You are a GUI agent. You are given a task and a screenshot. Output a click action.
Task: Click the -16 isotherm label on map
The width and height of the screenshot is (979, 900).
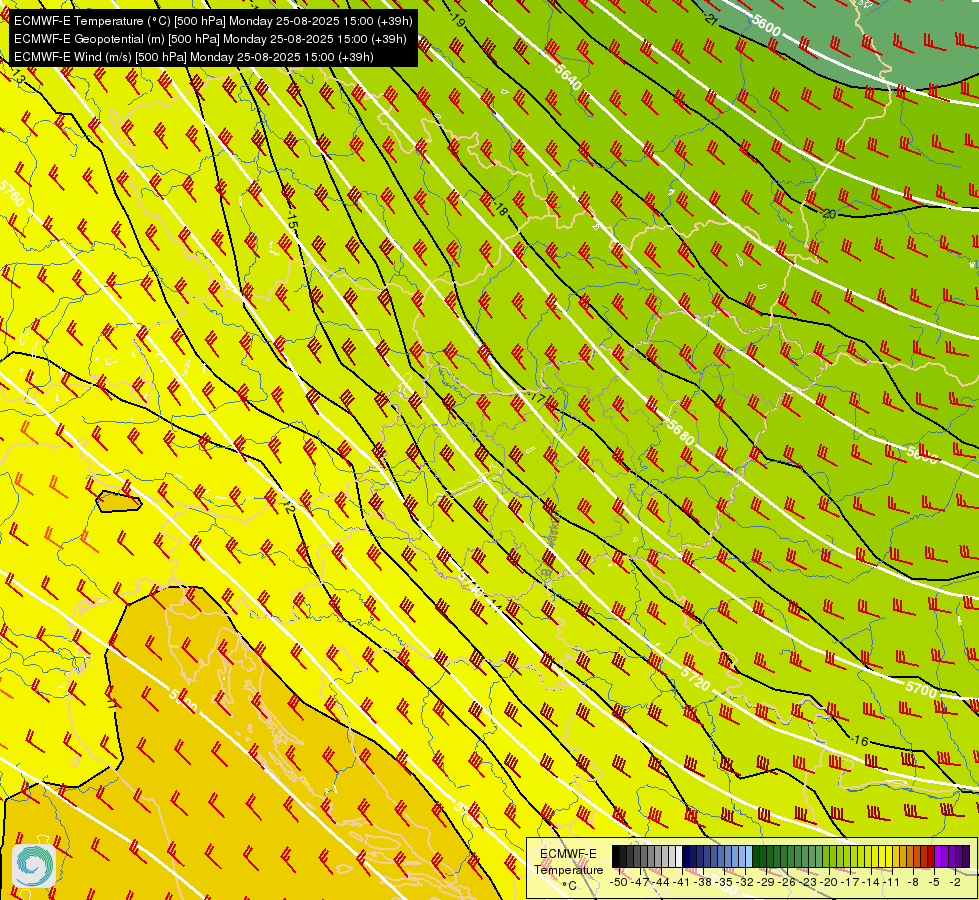coord(860,741)
